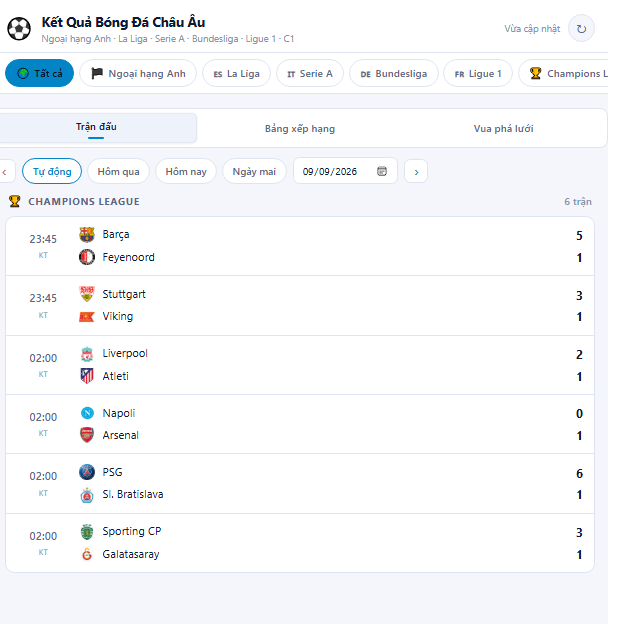Image resolution: width=620 pixels, height=624 pixels.
Task: Select the Arsenal team name
Action: tap(120, 435)
